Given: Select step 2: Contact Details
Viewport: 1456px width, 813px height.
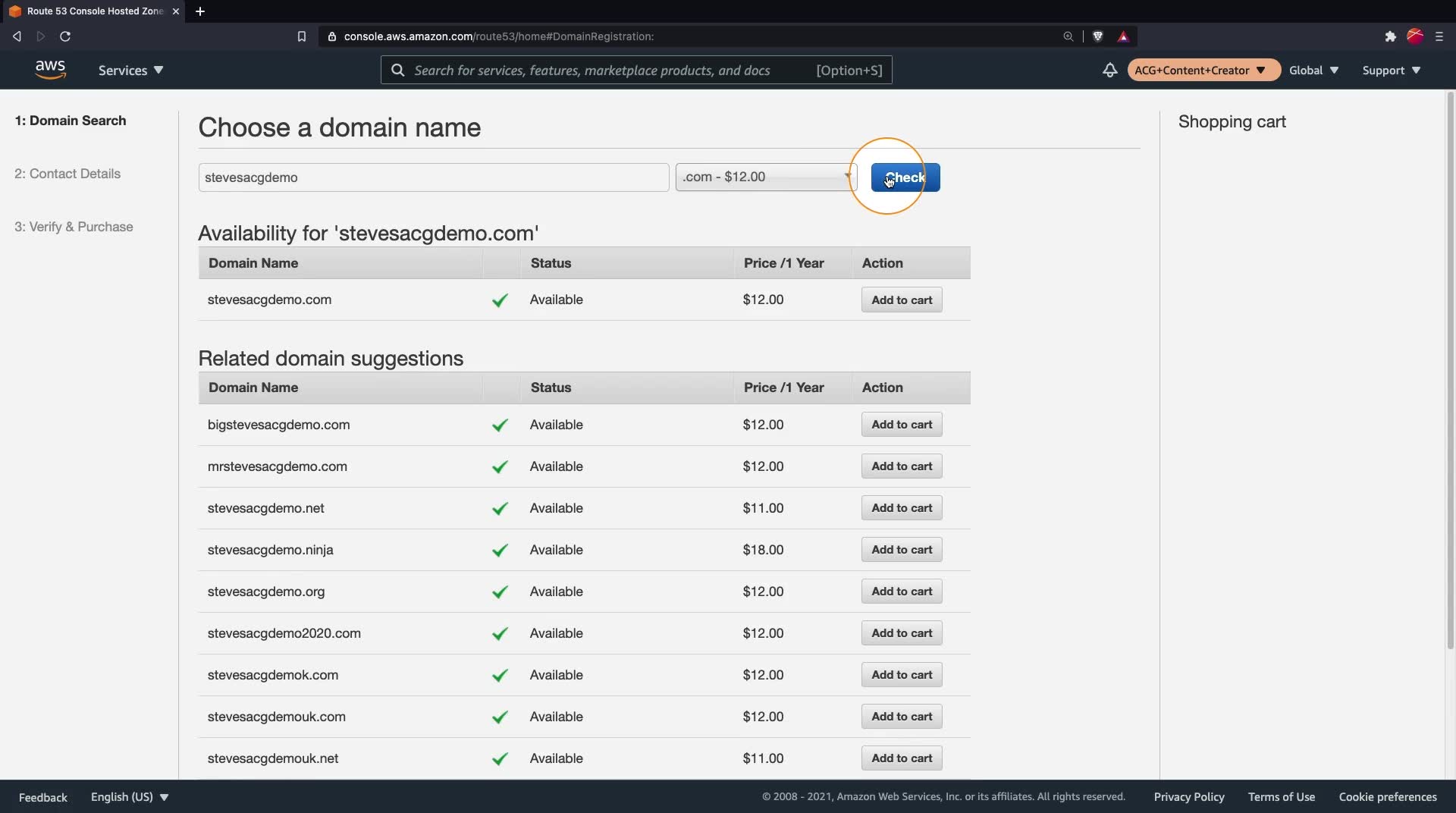Looking at the screenshot, I should tap(67, 174).
